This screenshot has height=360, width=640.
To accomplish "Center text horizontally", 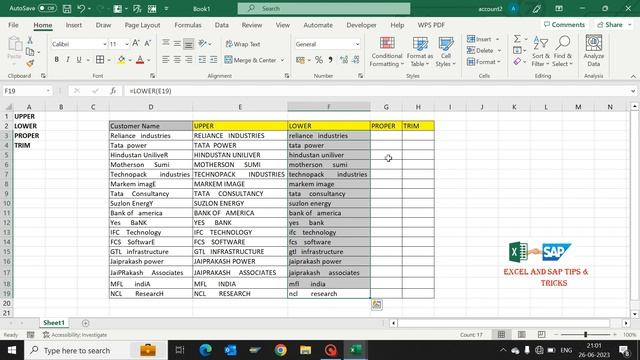I will [177, 60].
